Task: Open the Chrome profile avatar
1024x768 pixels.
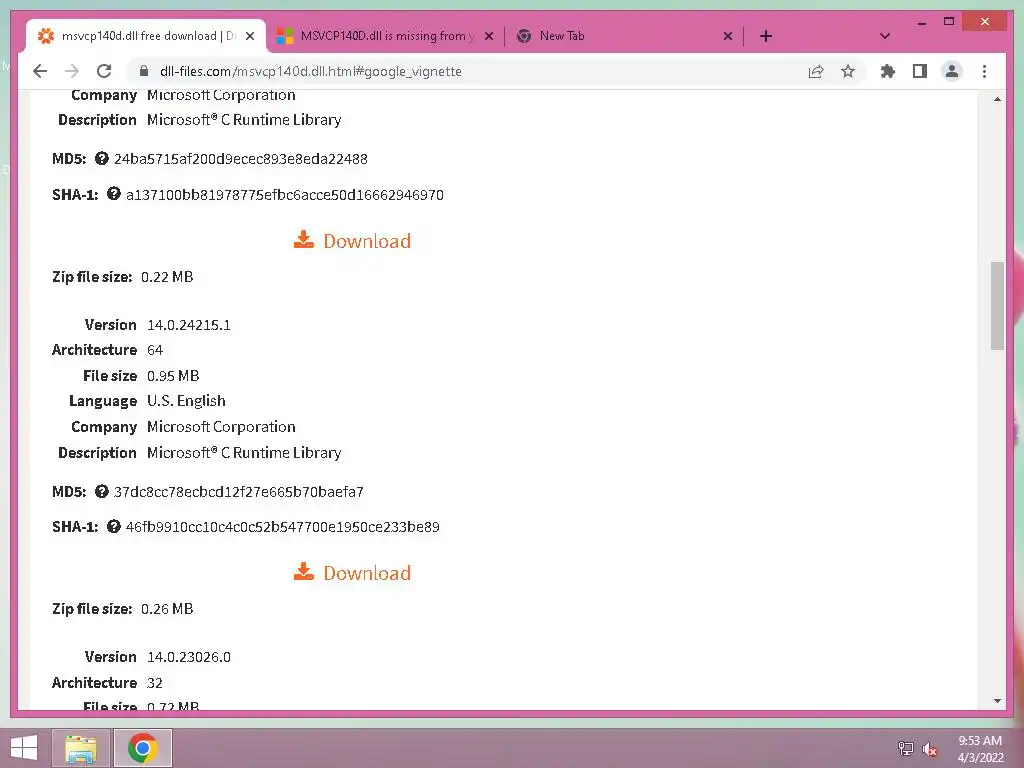Action: pos(952,71)
